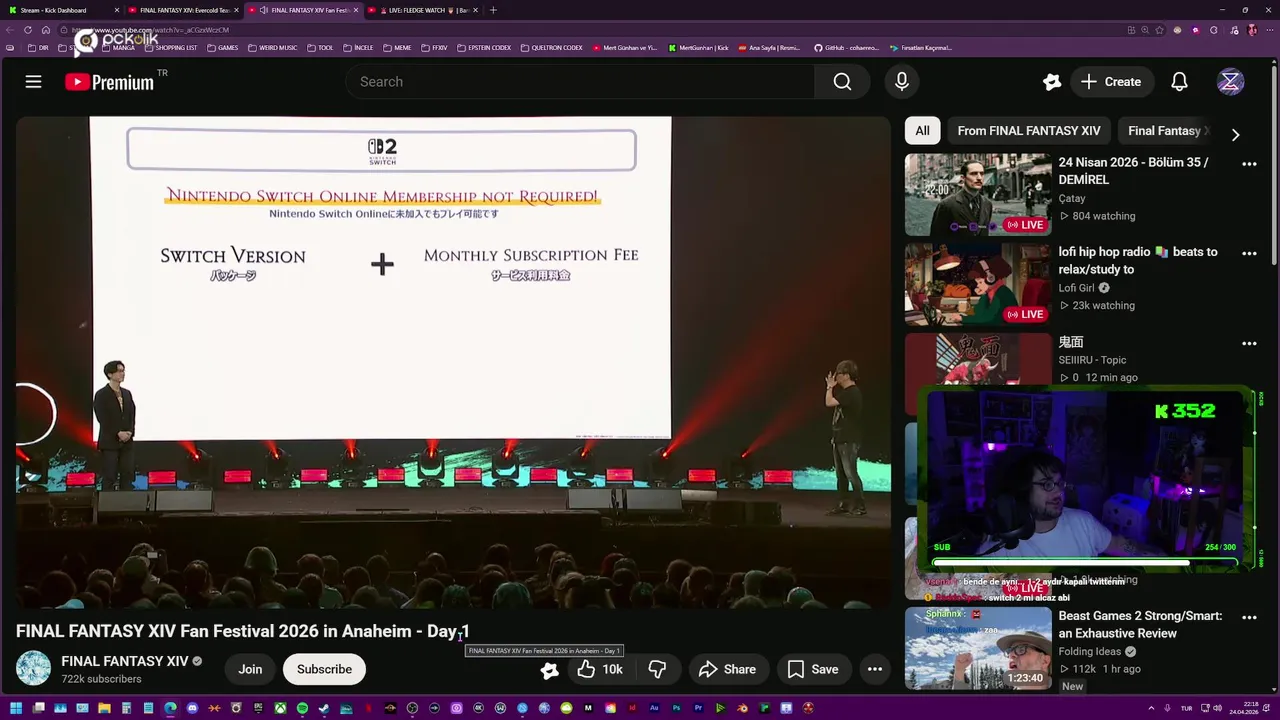Open the account avatar menu

coord(1230,82)
